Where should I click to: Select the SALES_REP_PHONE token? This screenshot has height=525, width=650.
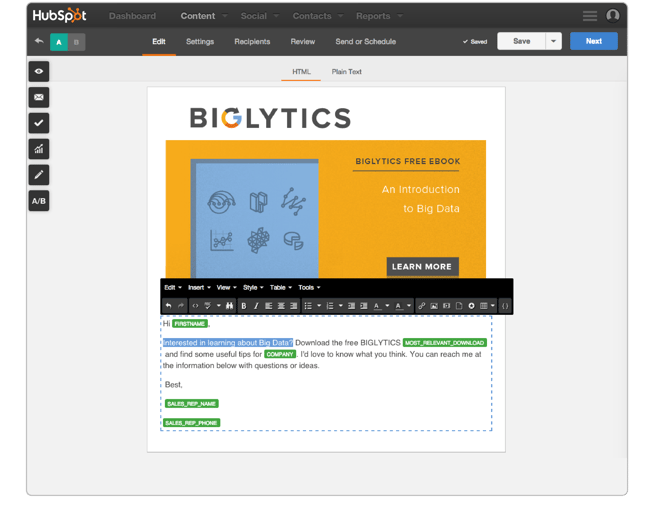pos(191,423)
